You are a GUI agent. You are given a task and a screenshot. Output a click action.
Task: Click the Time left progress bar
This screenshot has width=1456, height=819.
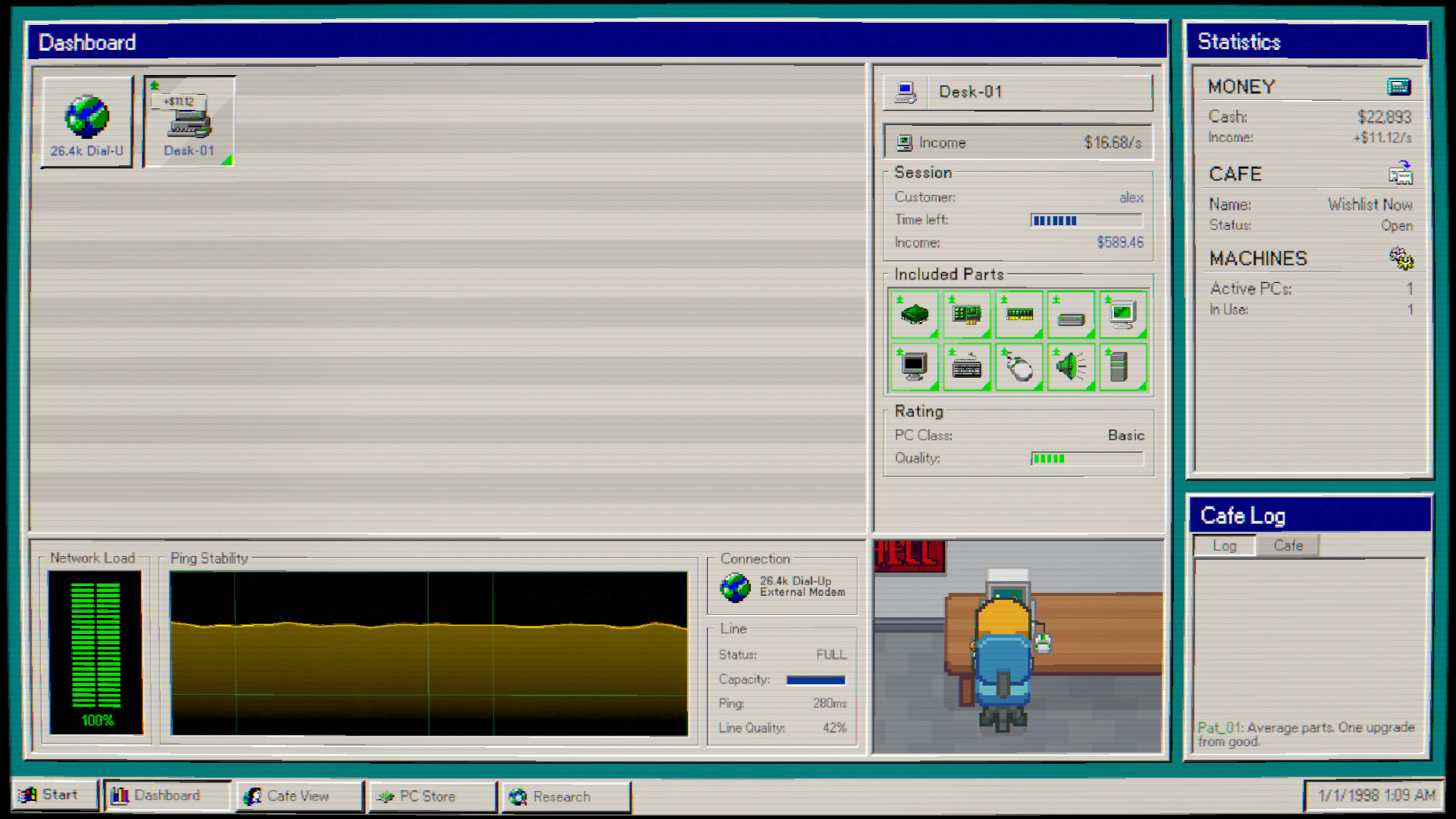1086,221
